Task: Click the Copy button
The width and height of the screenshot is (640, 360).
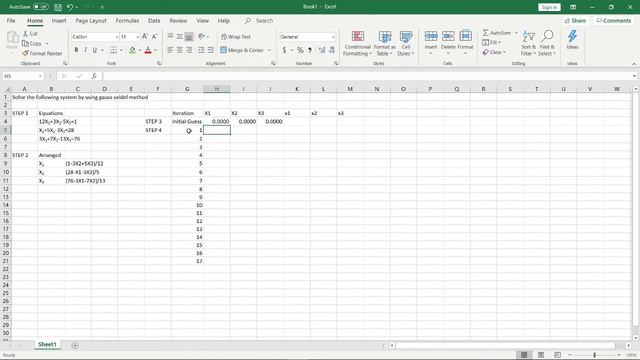Action: (x=32, y=43)
